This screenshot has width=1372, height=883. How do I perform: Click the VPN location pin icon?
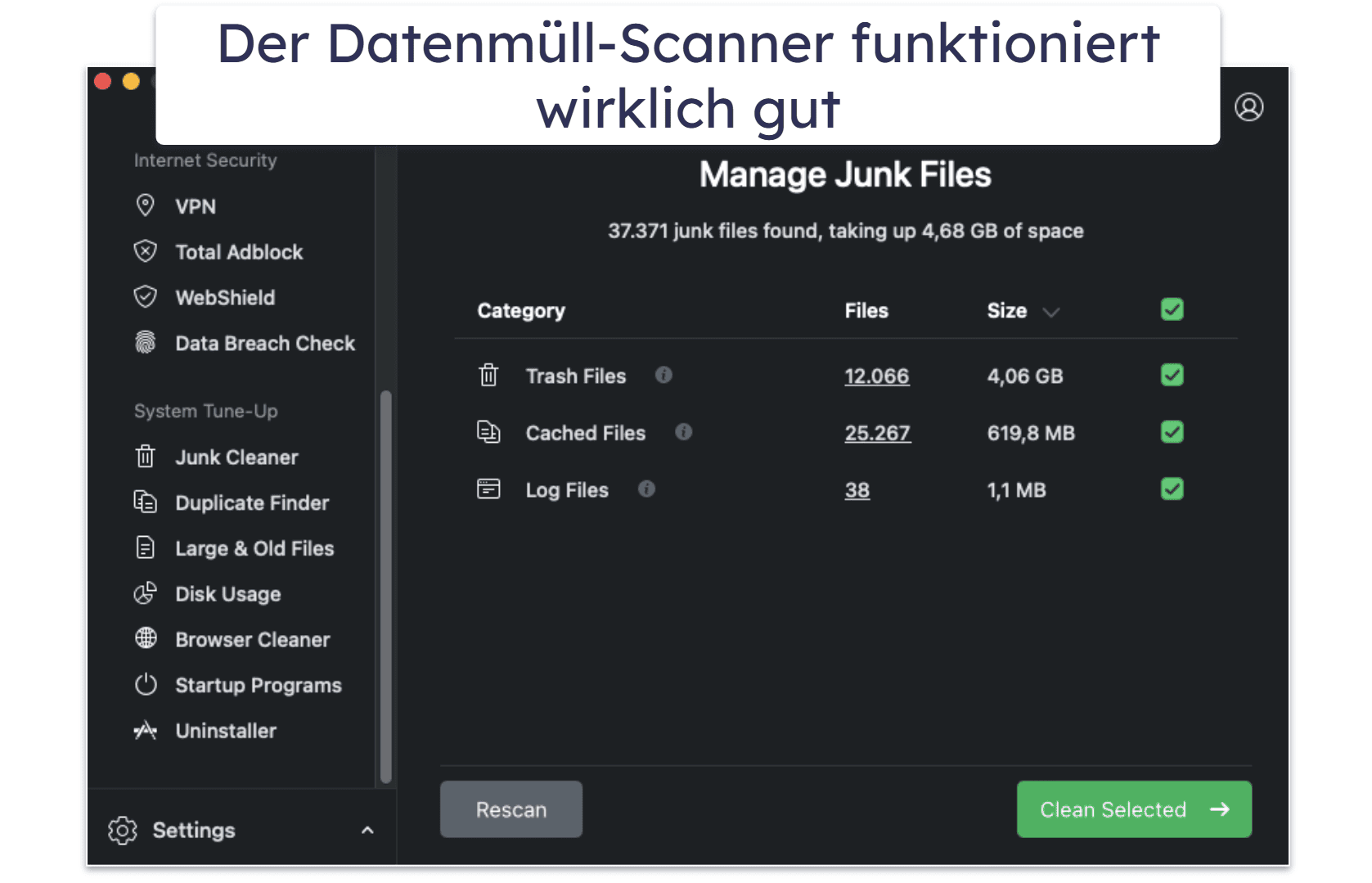click(x=145, y=205)
